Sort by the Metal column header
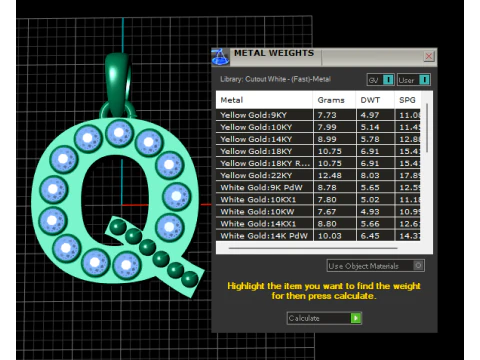 point(264,100)
